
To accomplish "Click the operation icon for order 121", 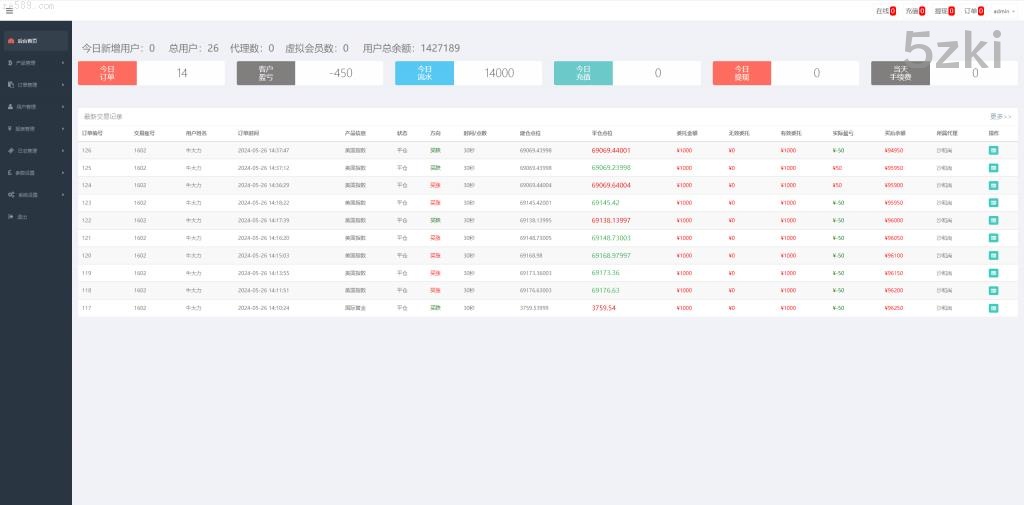I will 993,238.
